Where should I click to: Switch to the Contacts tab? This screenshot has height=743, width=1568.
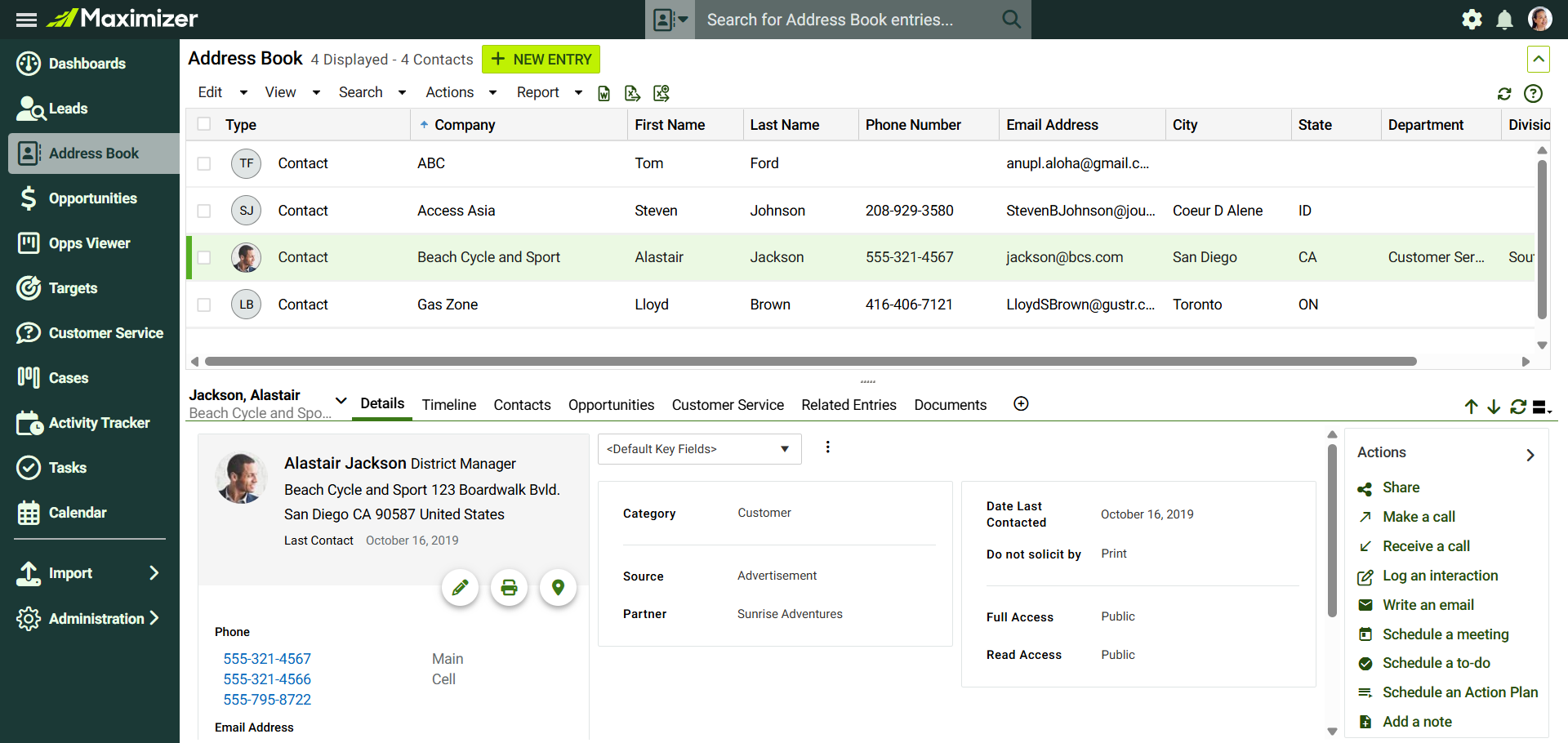pos(522,404)
